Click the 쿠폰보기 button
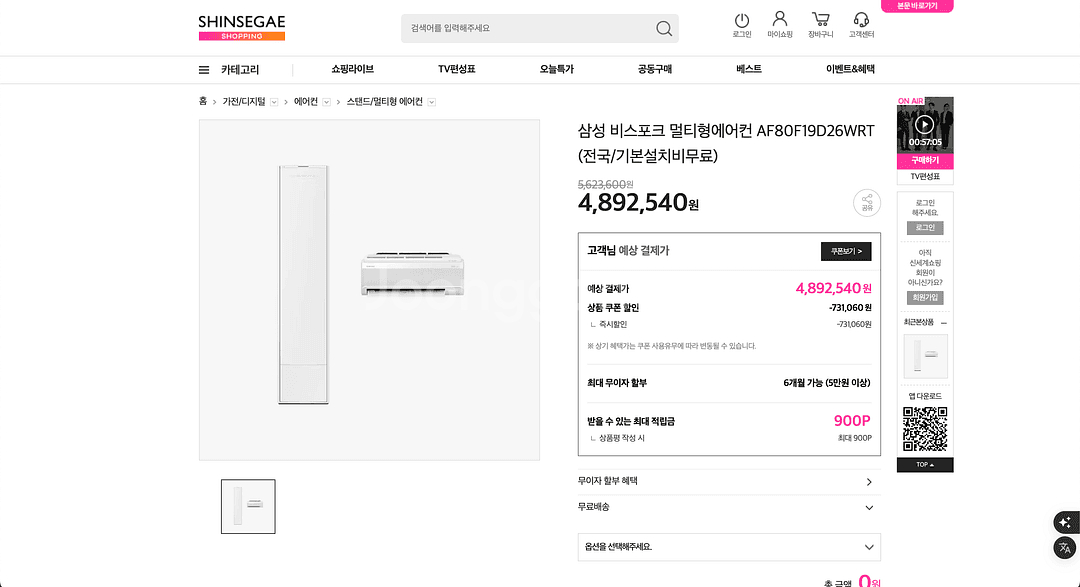 click(845, 251)
